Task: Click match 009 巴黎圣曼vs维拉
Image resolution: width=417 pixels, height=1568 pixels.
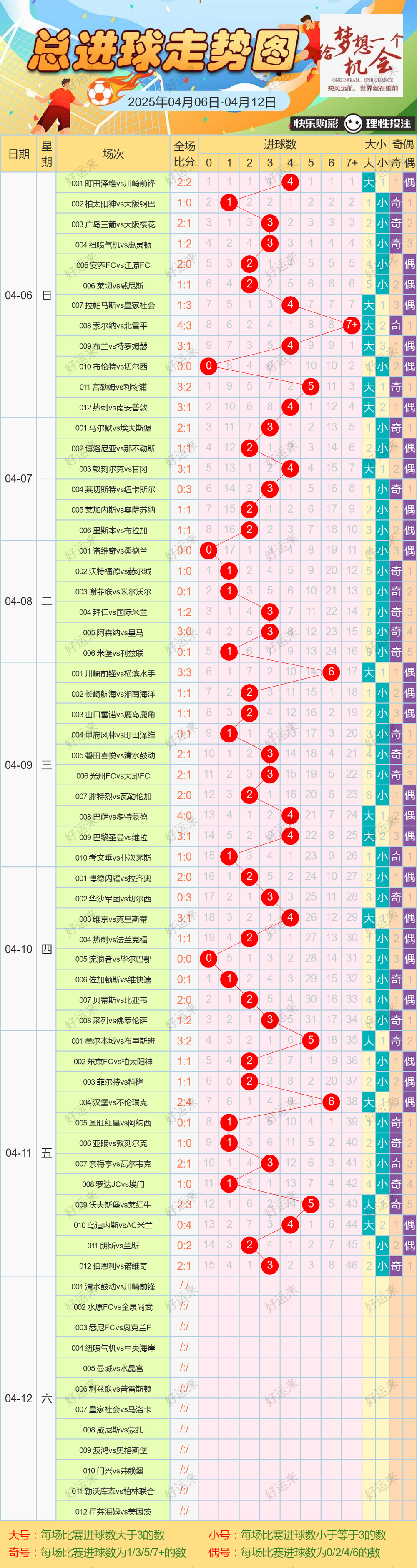Action: 113,837
